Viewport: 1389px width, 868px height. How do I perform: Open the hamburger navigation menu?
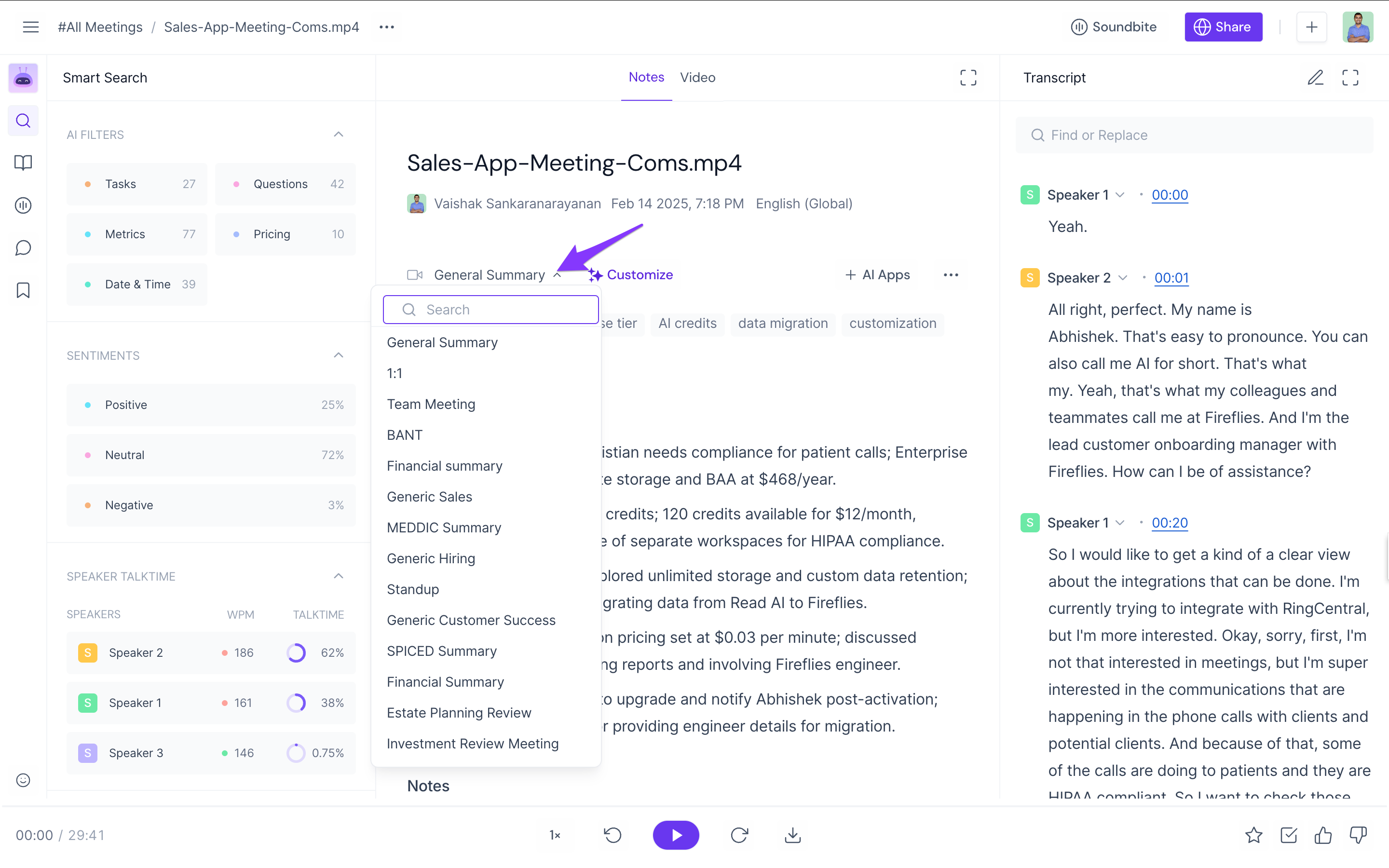pyautogui.click(x=30, y=27)
